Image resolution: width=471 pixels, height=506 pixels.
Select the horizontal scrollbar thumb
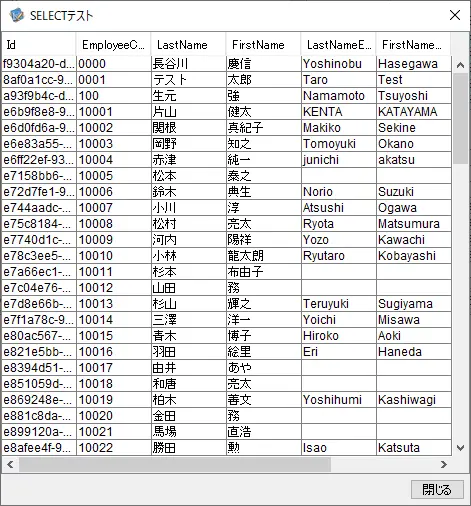(175, 464)
